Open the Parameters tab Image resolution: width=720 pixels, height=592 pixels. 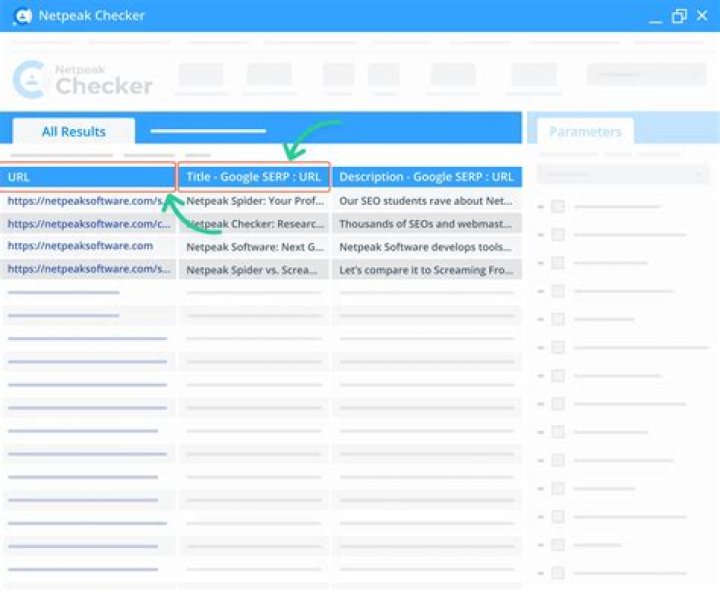point(584,132)
